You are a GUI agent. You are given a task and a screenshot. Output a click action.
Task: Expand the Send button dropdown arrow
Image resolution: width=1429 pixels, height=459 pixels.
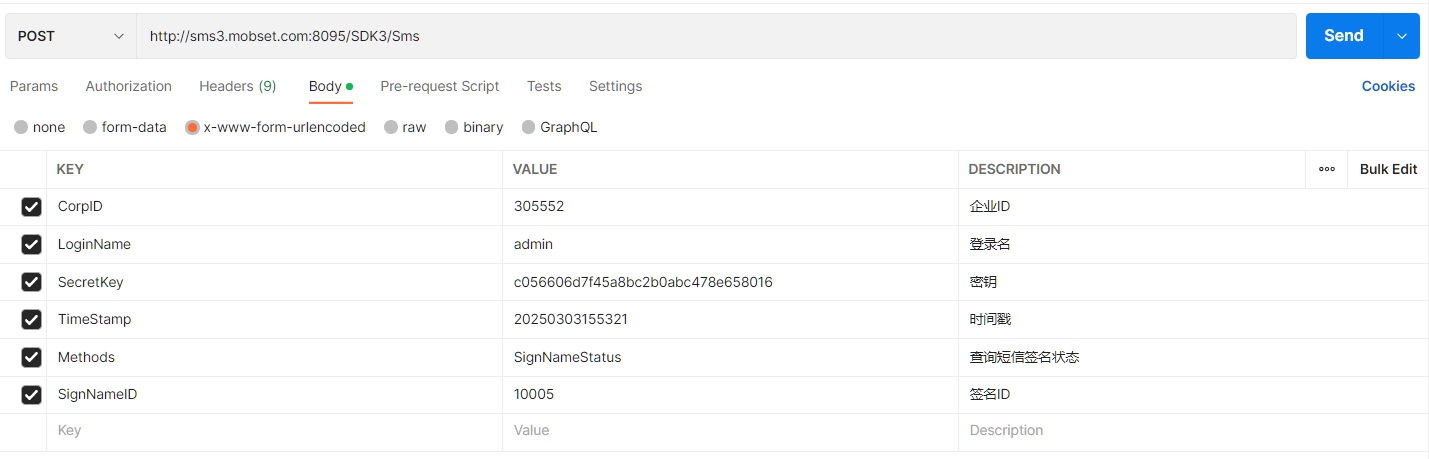1401,36
